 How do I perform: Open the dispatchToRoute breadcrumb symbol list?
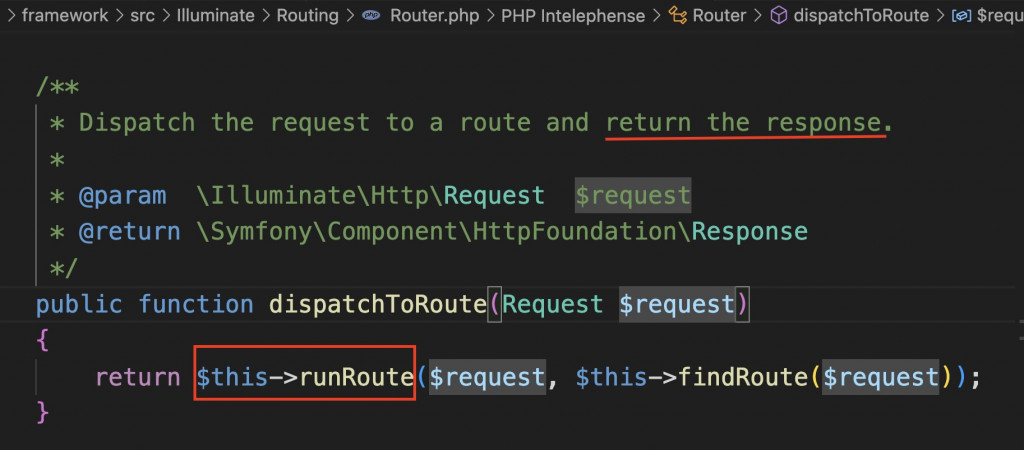click(x=861, y=16)
